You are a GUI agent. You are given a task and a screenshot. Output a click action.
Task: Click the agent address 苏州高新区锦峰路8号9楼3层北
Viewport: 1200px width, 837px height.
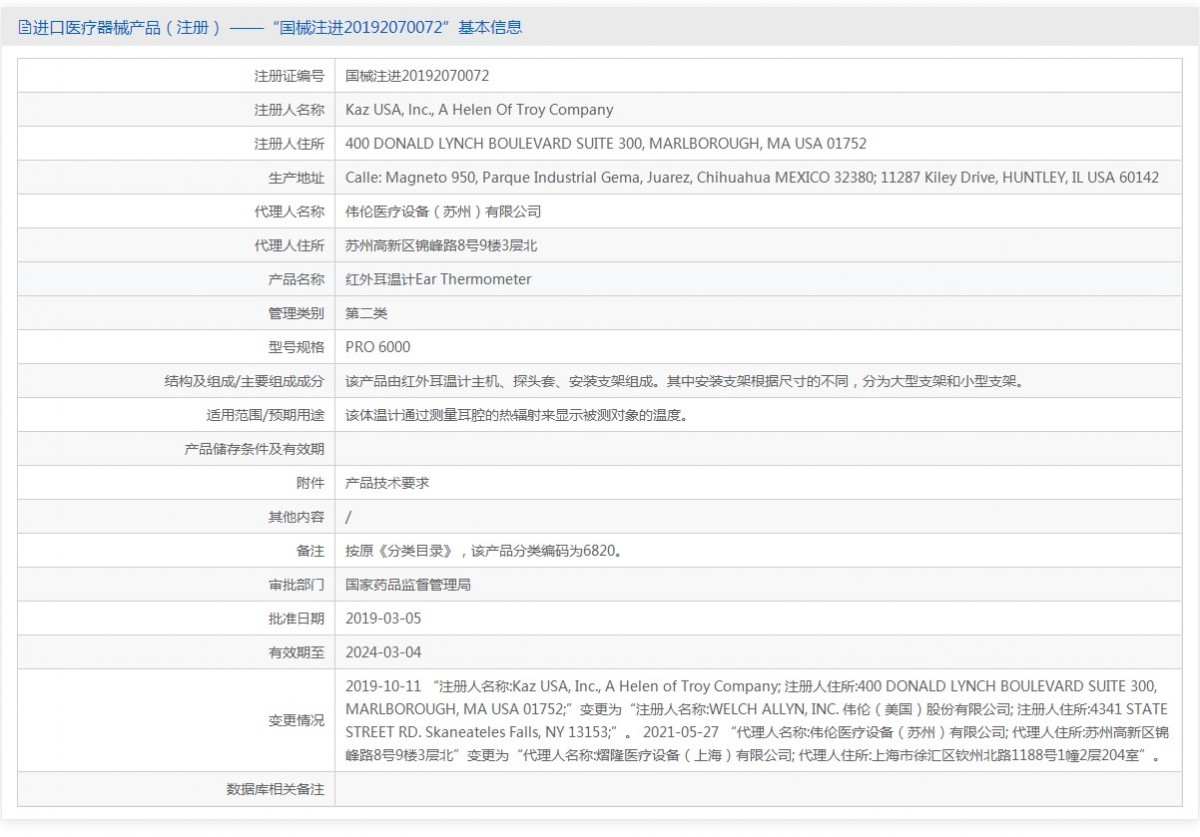coord(441,246)
